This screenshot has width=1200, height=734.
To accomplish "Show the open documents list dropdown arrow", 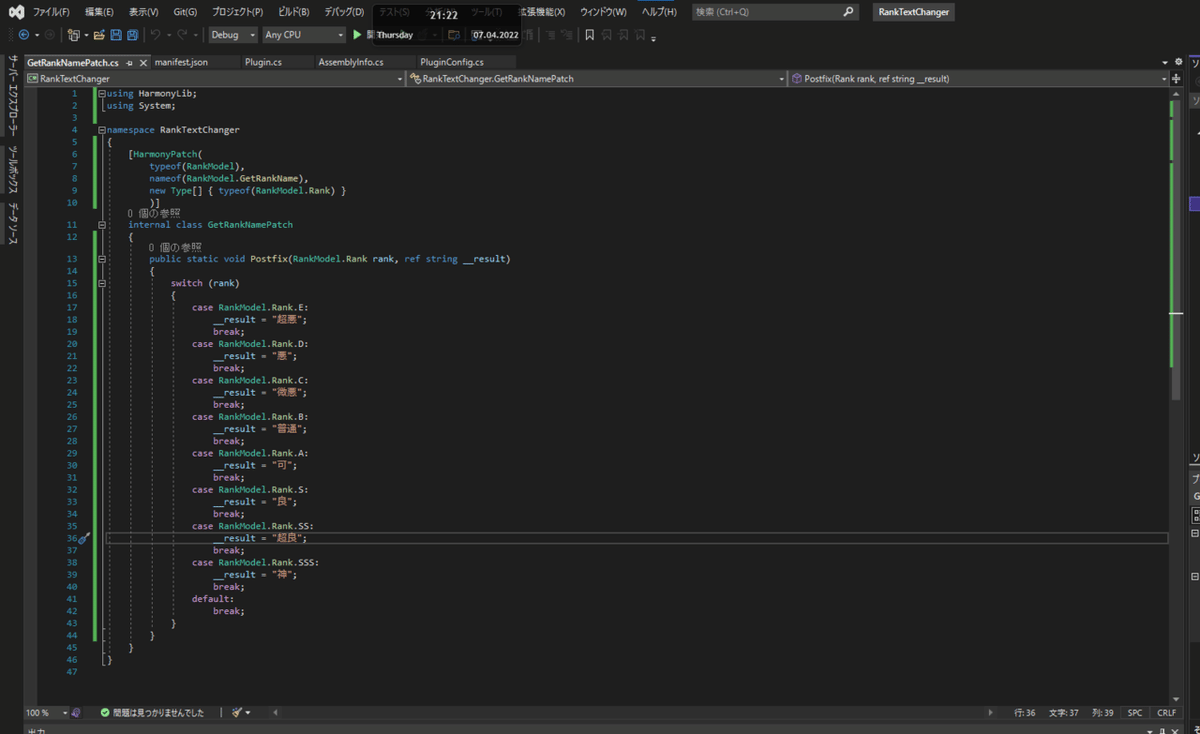I will coord(1165,62).
